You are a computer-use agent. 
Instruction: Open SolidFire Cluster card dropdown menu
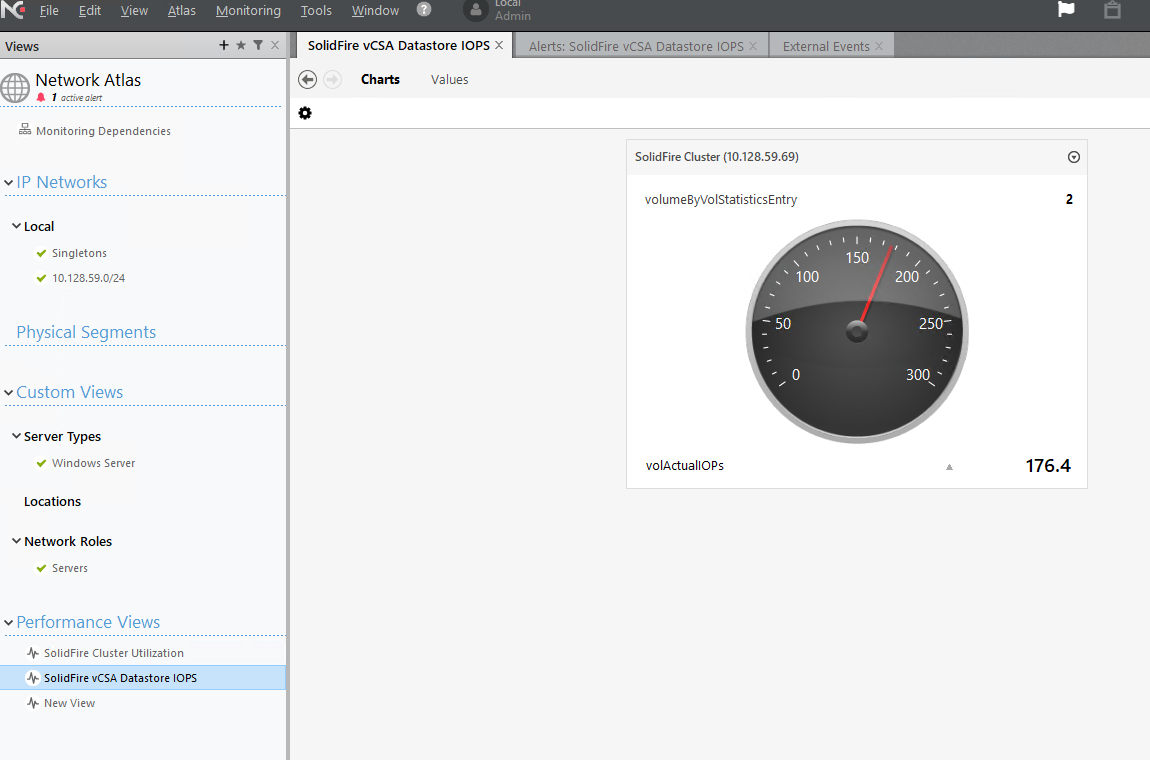pos(1074,157)
